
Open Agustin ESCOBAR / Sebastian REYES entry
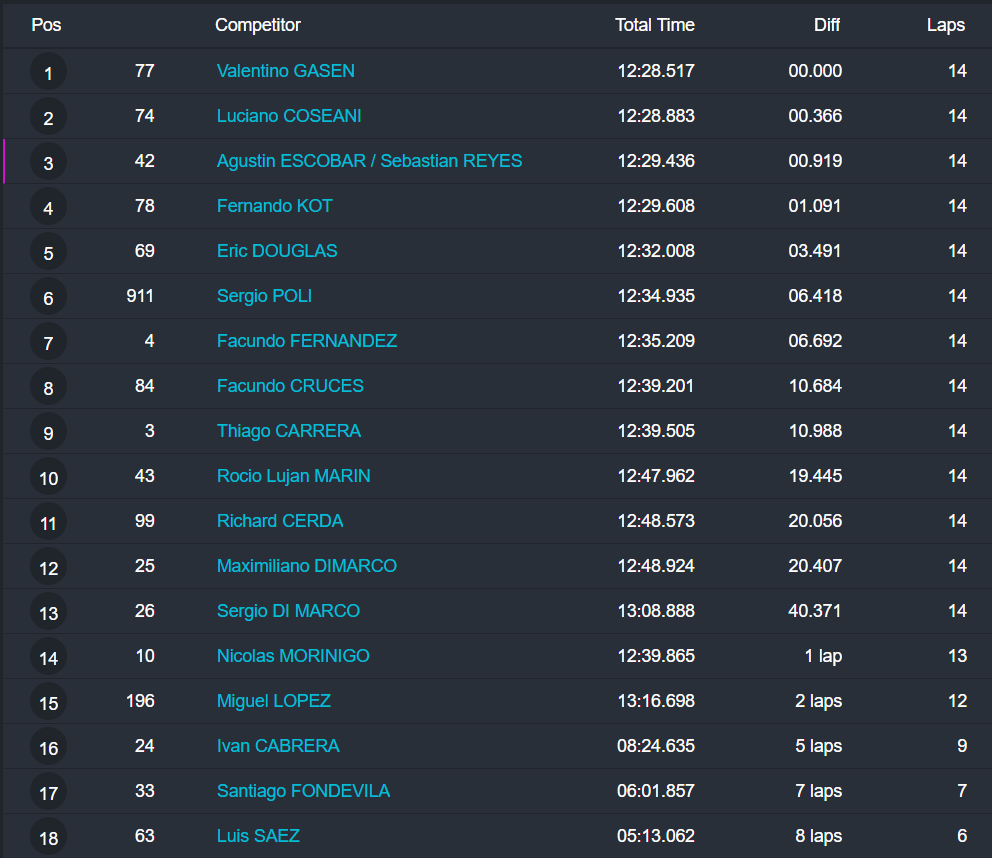[369, 161]
